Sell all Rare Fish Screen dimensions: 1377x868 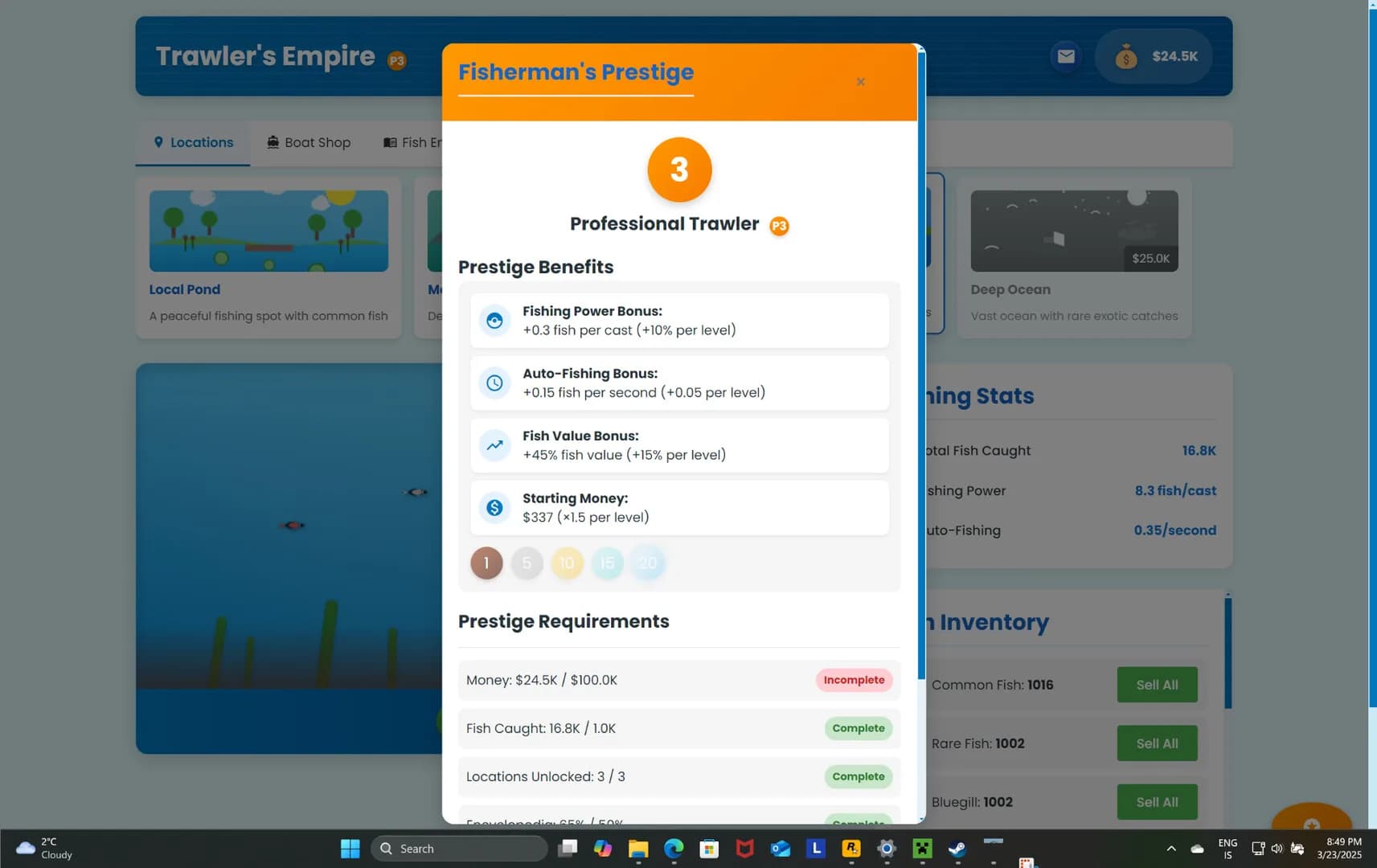coord(1157,743)
